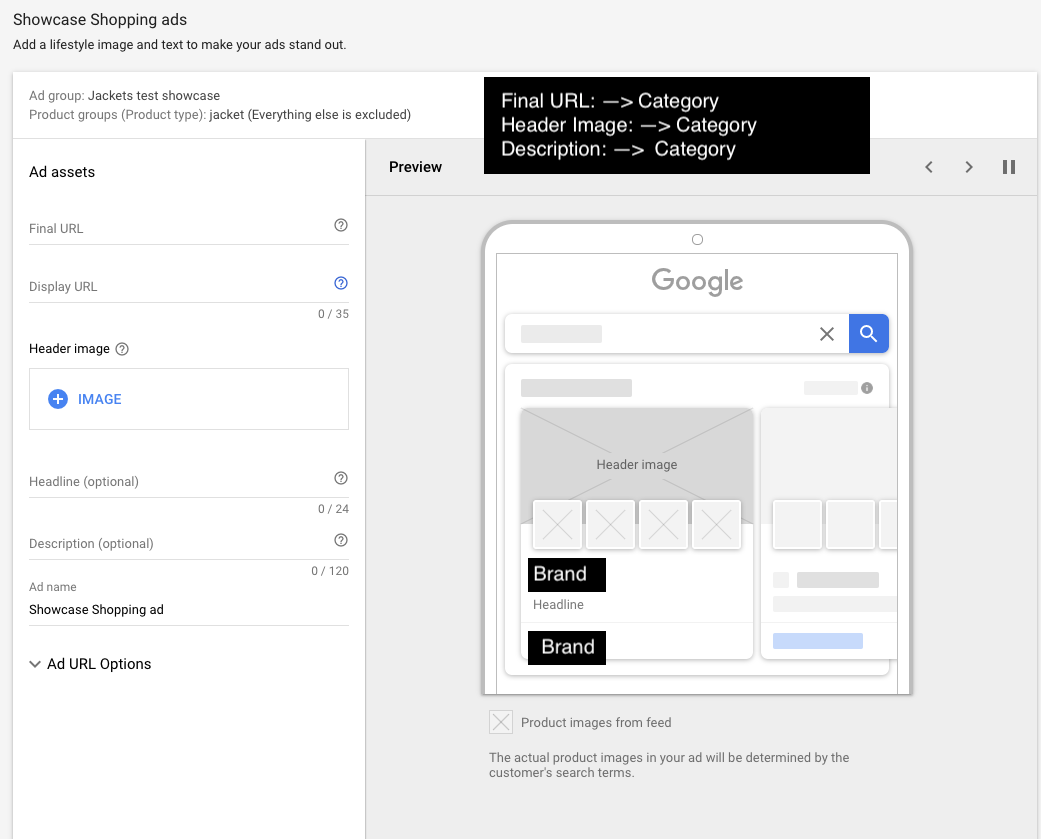Expand Ad URL Options section

(x=90, y=664)
